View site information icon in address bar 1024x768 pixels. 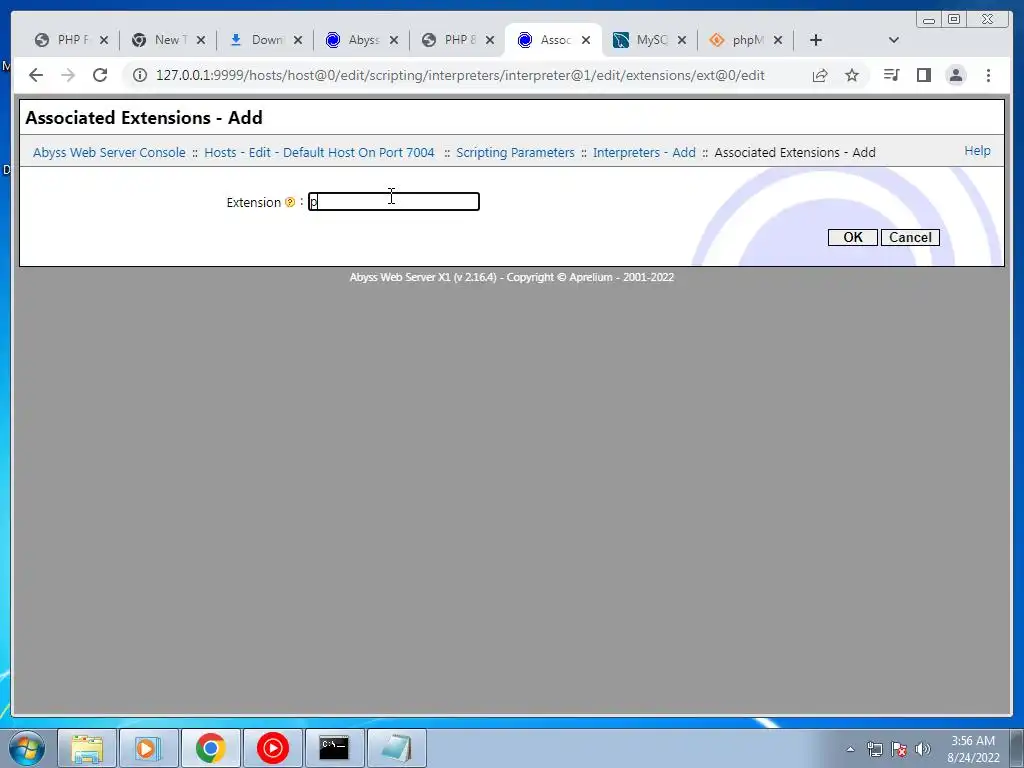point(140,75)
